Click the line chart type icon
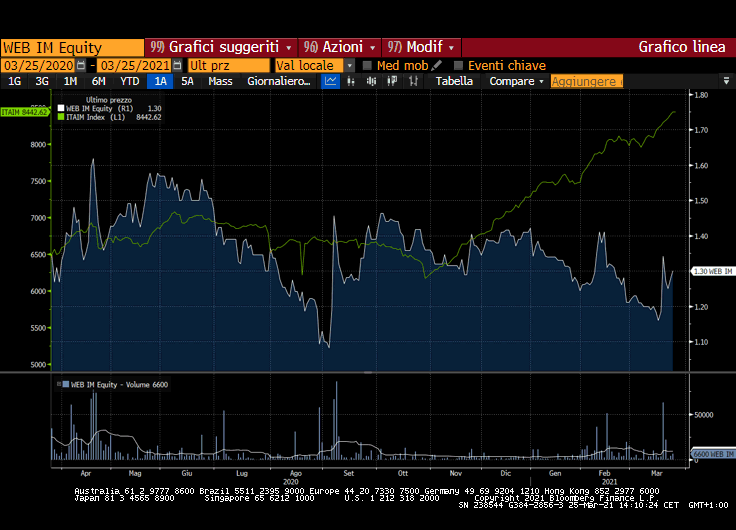Screen dimensions: 736x530 (331, 81)
